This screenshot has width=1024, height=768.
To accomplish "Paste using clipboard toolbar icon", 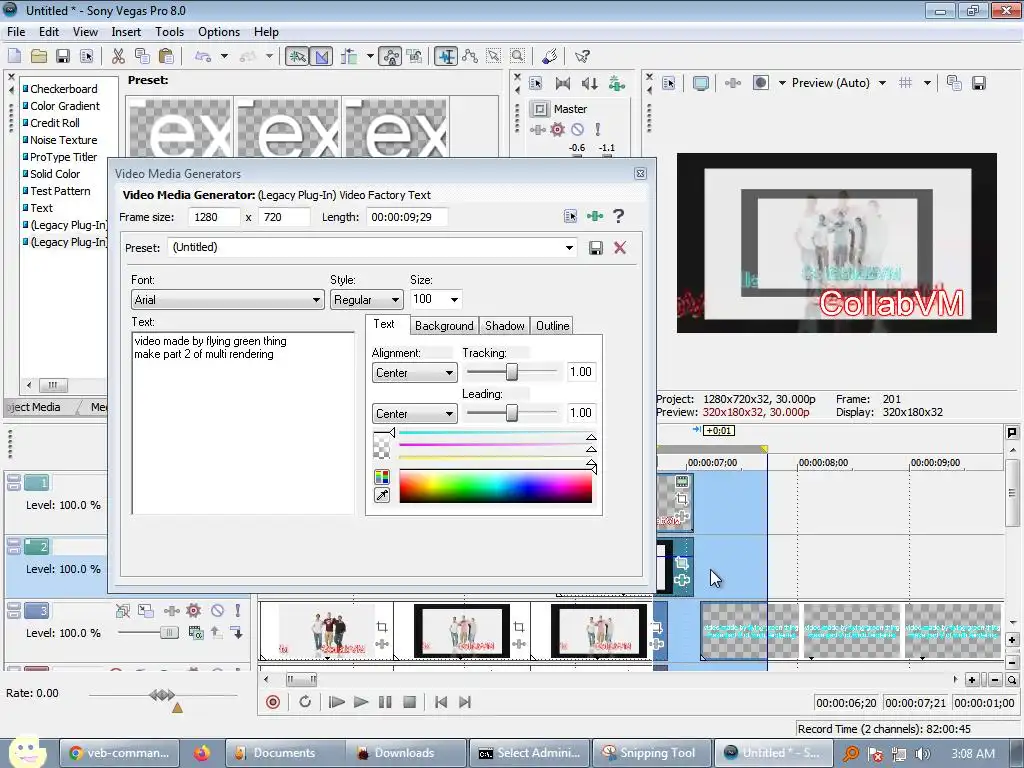I will (166, 56).
